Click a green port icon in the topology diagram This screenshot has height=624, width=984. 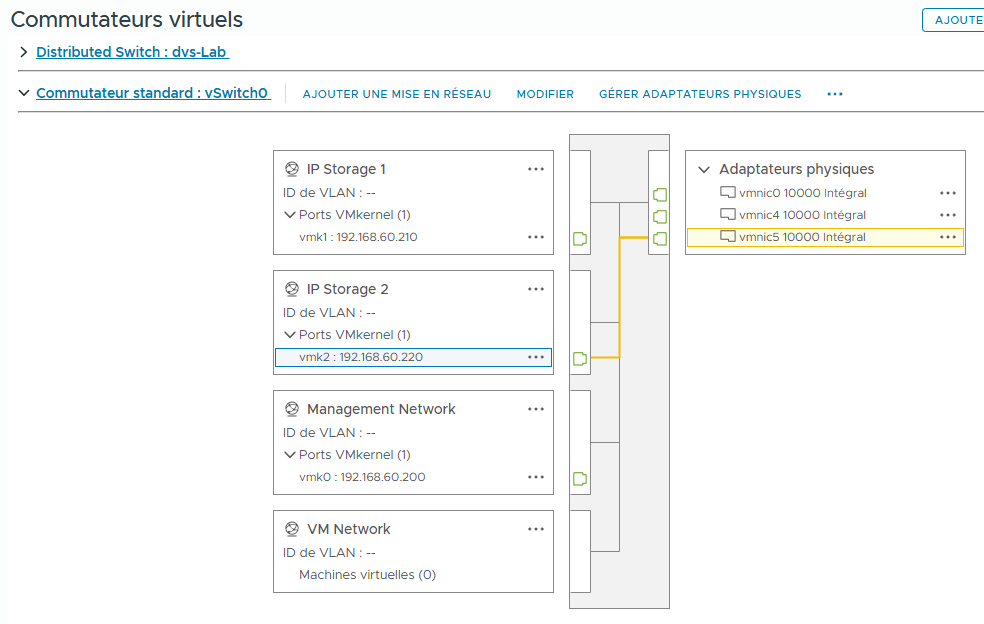tap(580, 239)
